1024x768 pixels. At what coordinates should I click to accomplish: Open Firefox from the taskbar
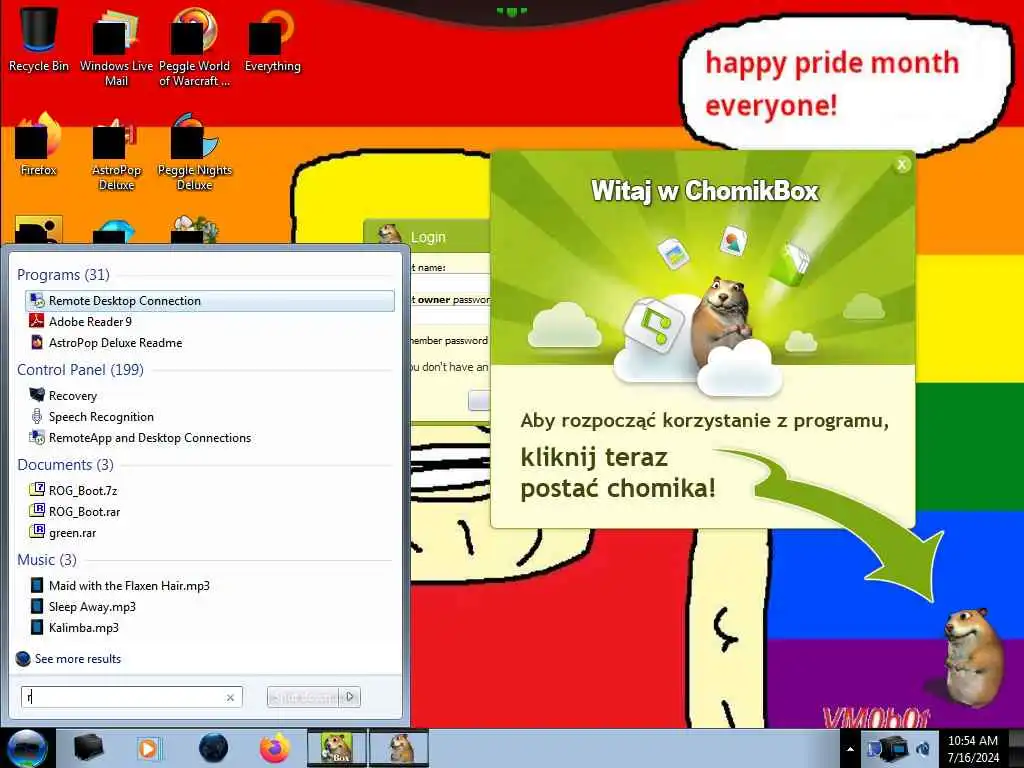click(275, 748)
